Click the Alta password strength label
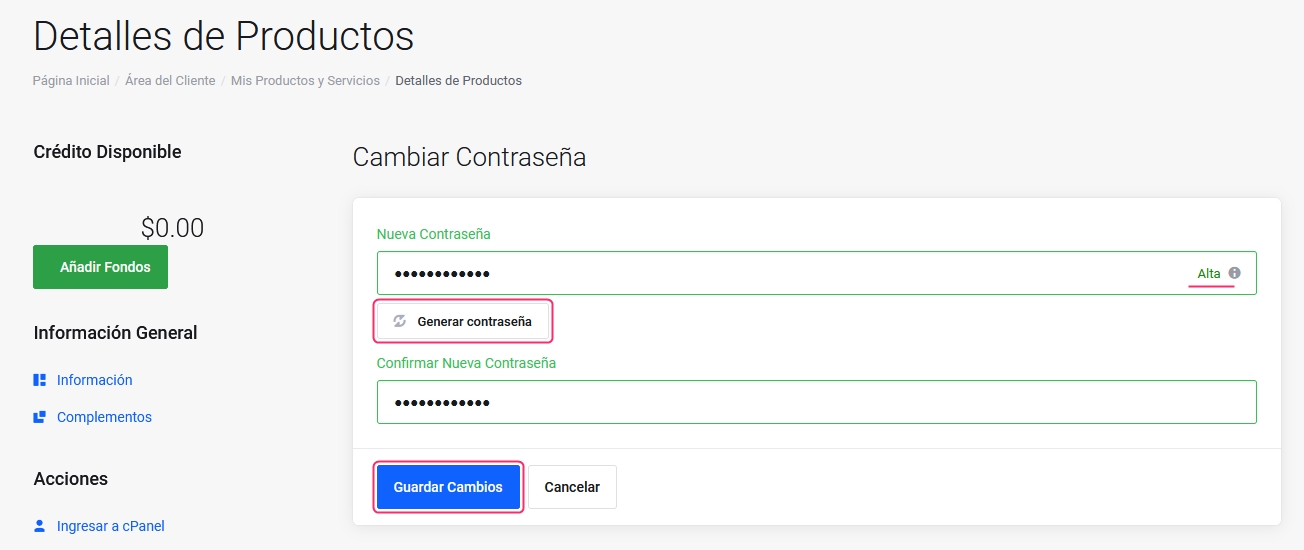 pyautogui.click(x=1209, y=273)
